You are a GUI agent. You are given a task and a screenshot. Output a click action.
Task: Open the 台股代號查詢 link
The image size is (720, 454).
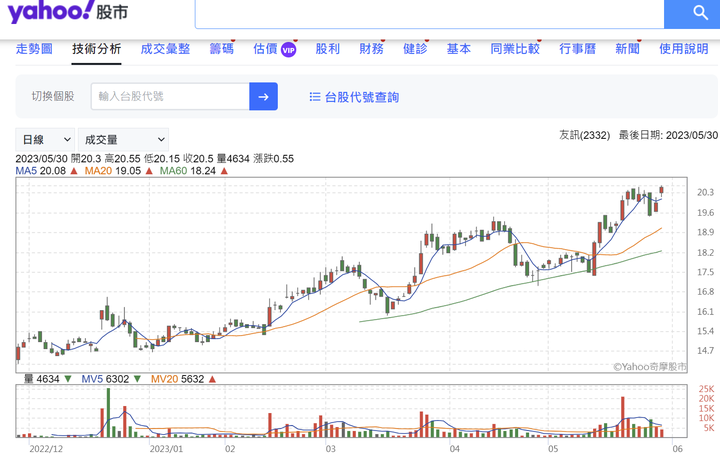[x=362, y=97]
